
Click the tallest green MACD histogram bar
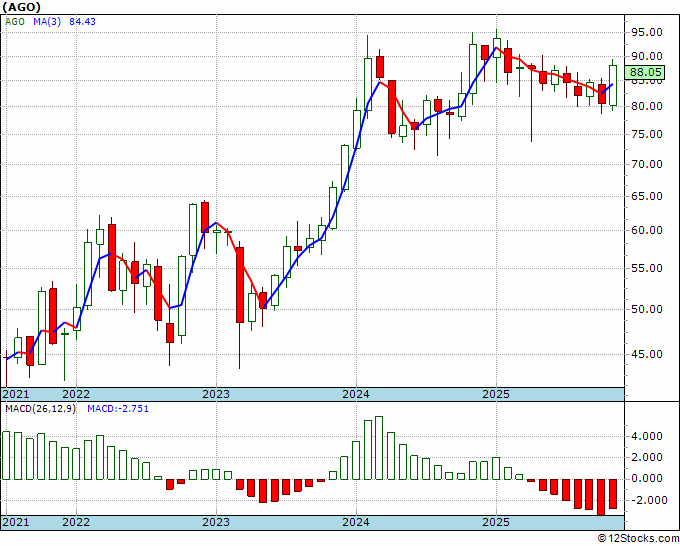coord(379,448)
